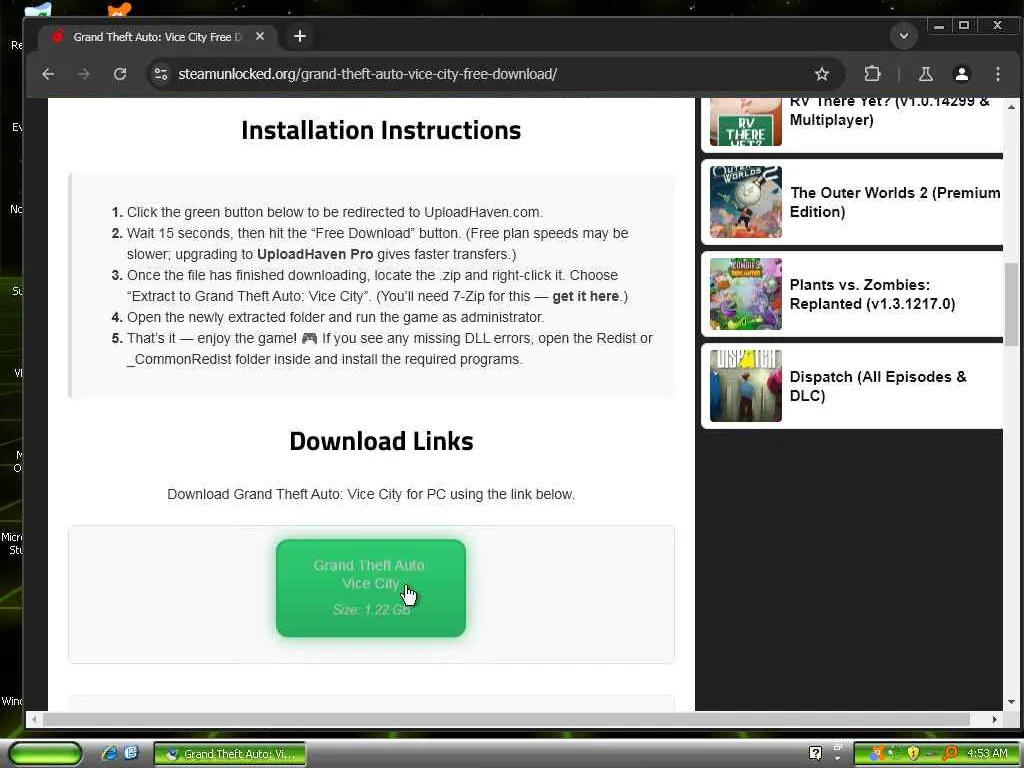Viewport: 1024px width, 768px height.
Task: Click The Outer Worlds 2 cover thumbnail
Action: tap(745, 202)
